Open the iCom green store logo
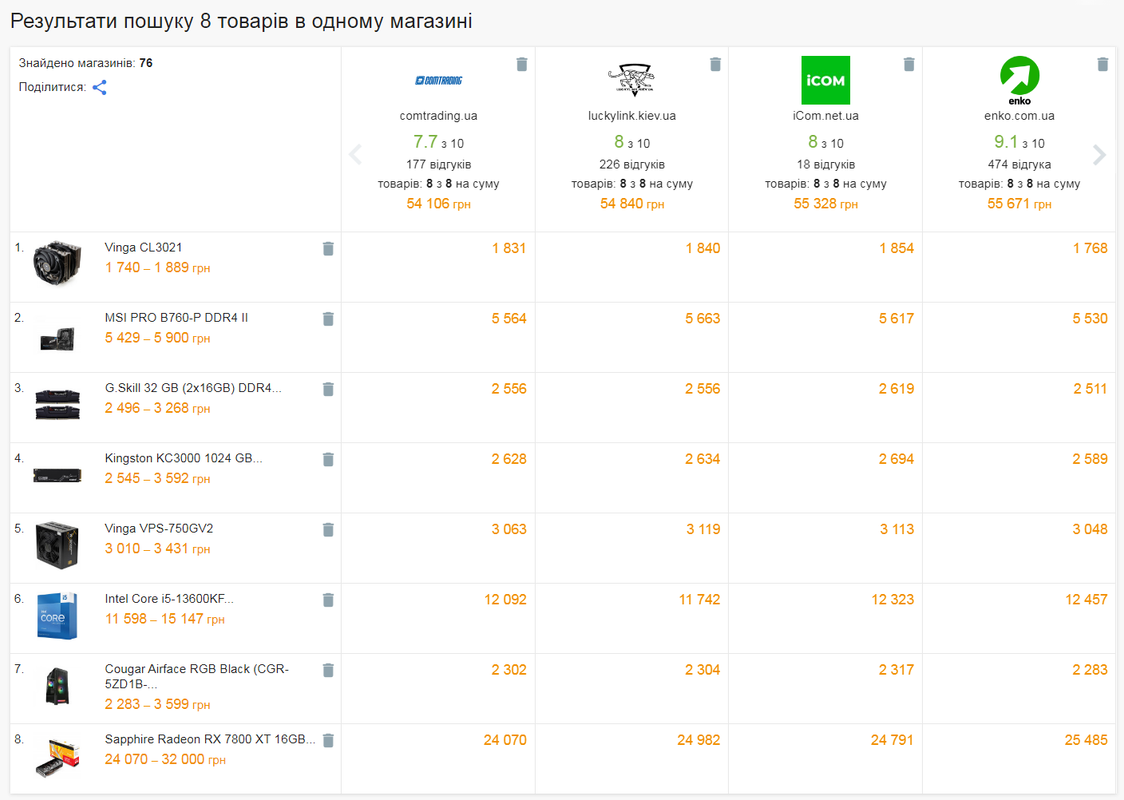The image size is (1124, 800). (x=826, y=80)
